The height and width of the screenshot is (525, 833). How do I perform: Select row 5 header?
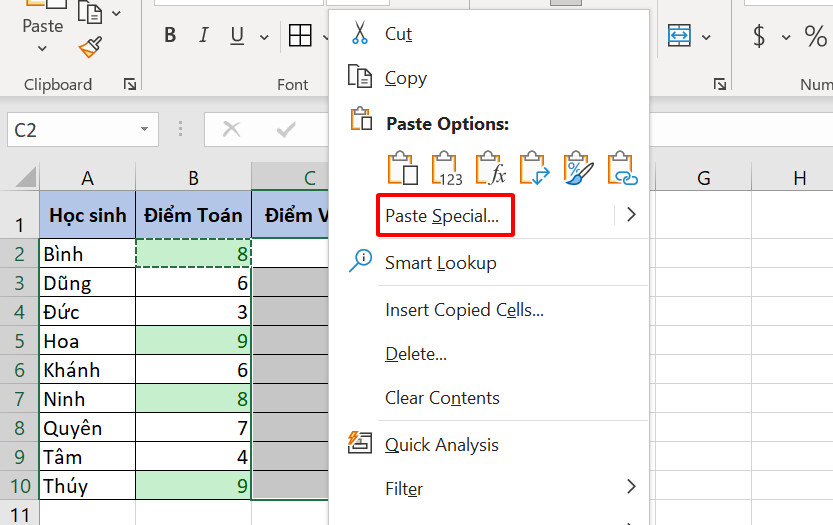pyautogui.click(x=20, y=341)
